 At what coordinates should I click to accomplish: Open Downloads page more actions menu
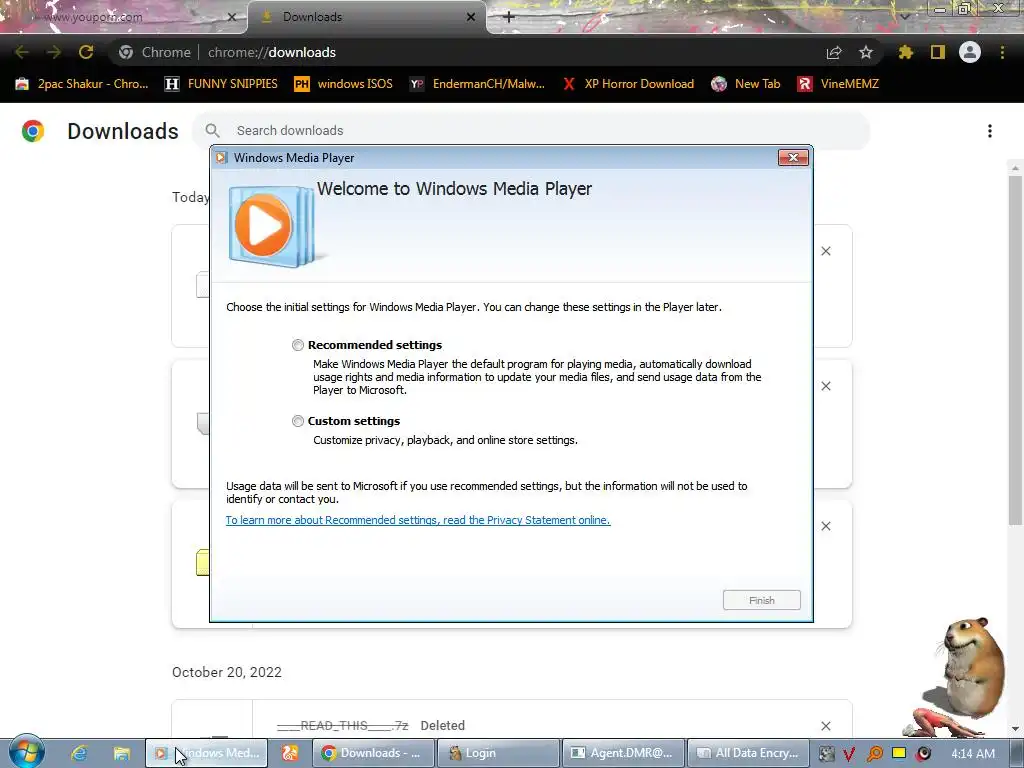pos(990,131)
